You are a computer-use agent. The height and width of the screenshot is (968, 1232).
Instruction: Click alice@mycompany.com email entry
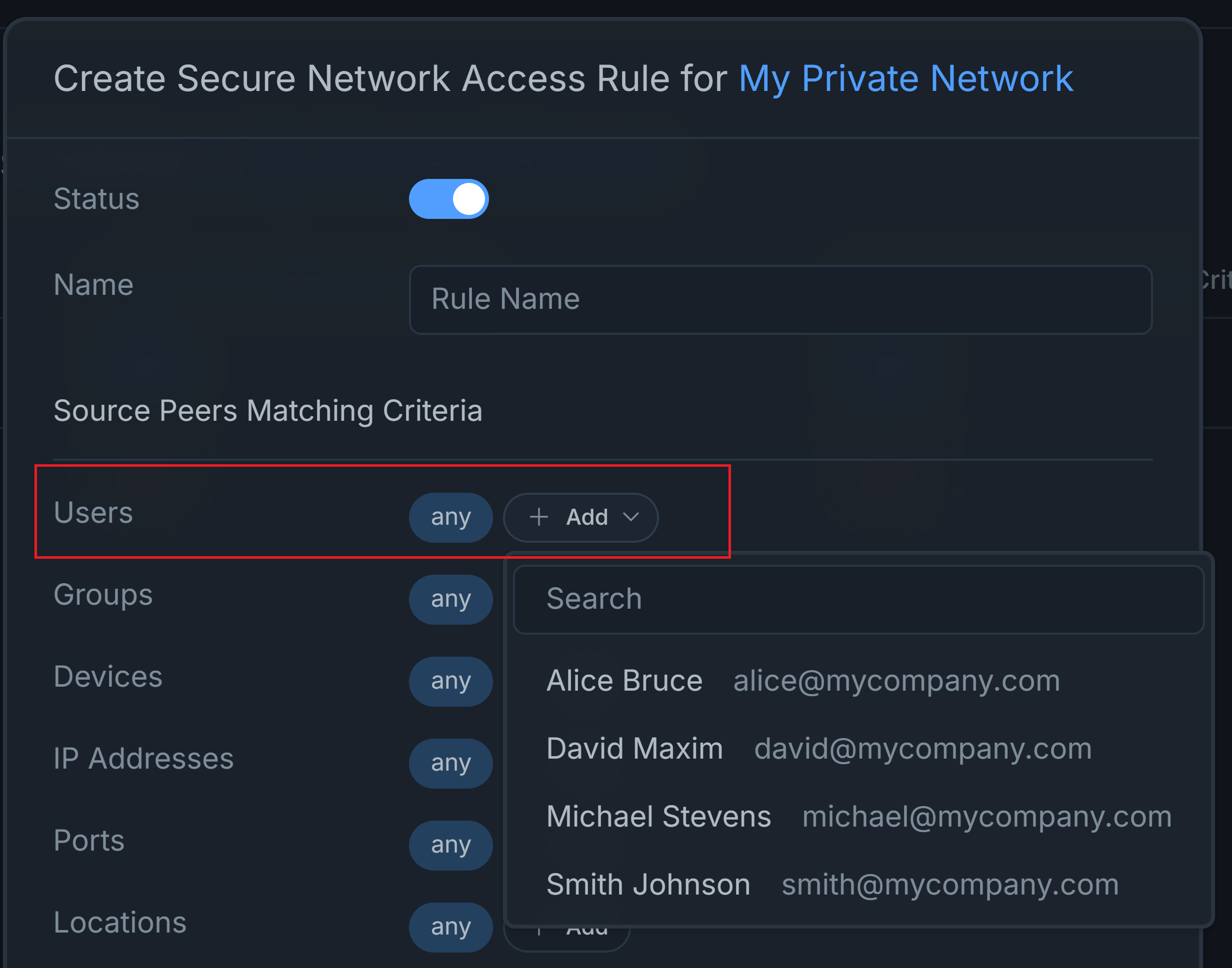coord(896,680)
